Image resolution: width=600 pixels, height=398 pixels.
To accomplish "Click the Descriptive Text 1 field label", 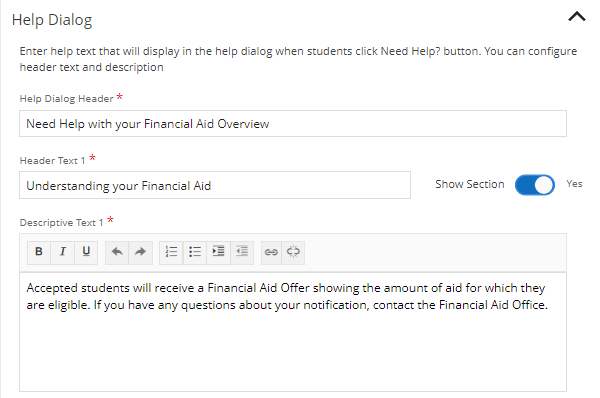I will 62,223.
